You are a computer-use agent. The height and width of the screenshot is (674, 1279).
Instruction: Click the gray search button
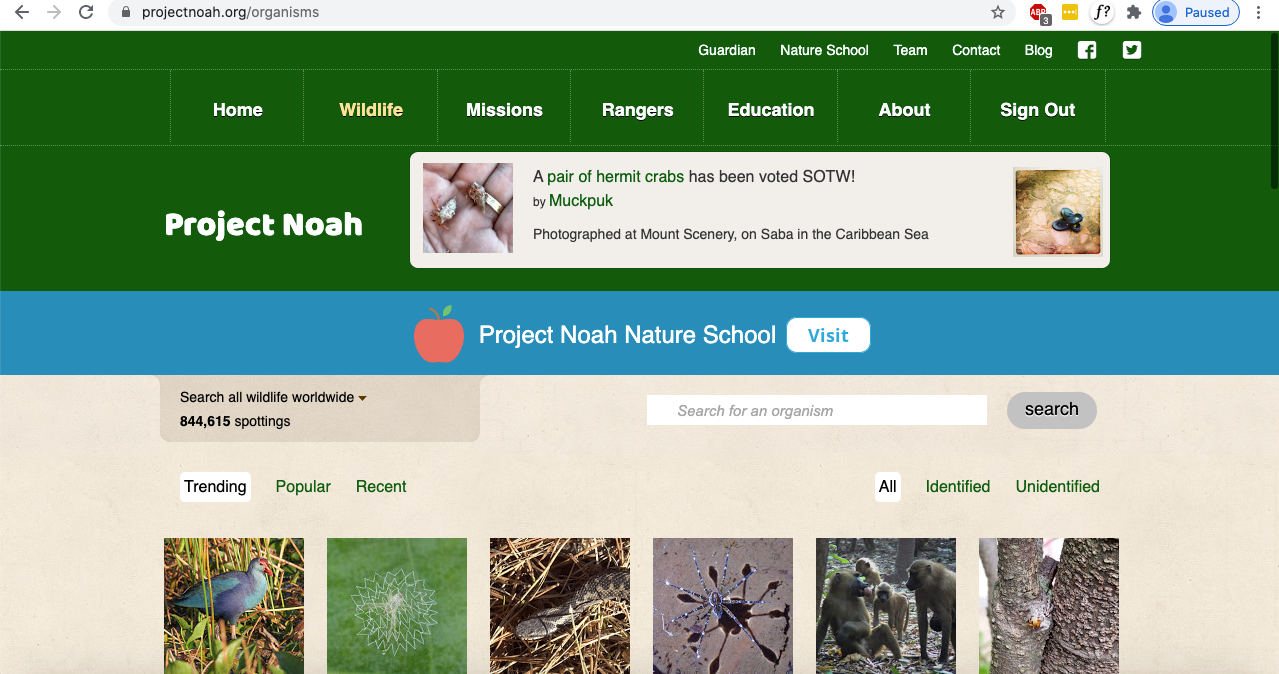coord(1051,410)
